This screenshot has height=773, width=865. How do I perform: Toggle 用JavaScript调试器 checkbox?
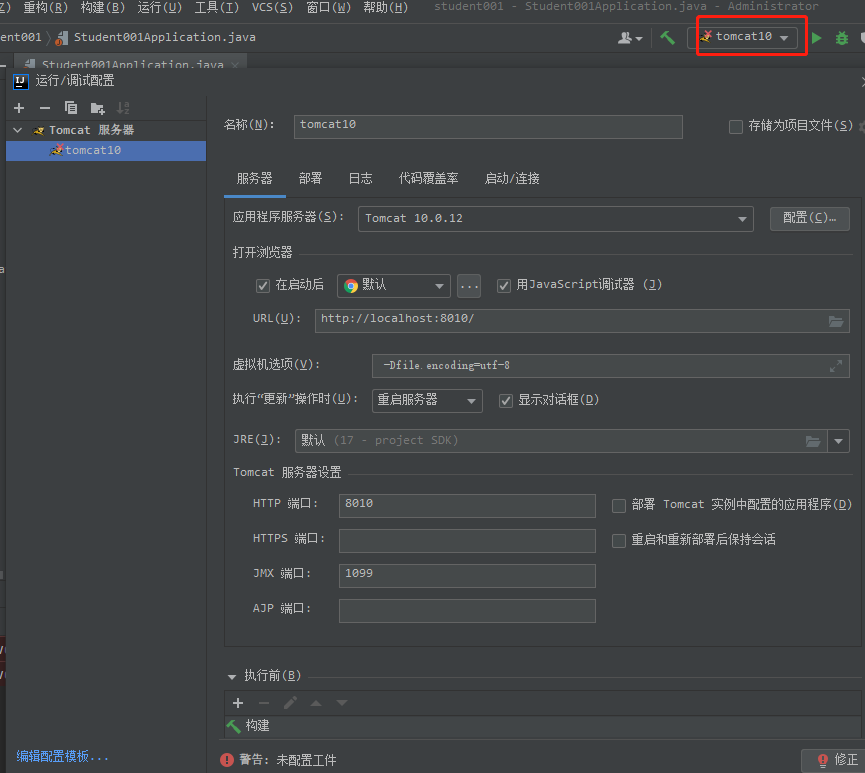click(504, 286)
